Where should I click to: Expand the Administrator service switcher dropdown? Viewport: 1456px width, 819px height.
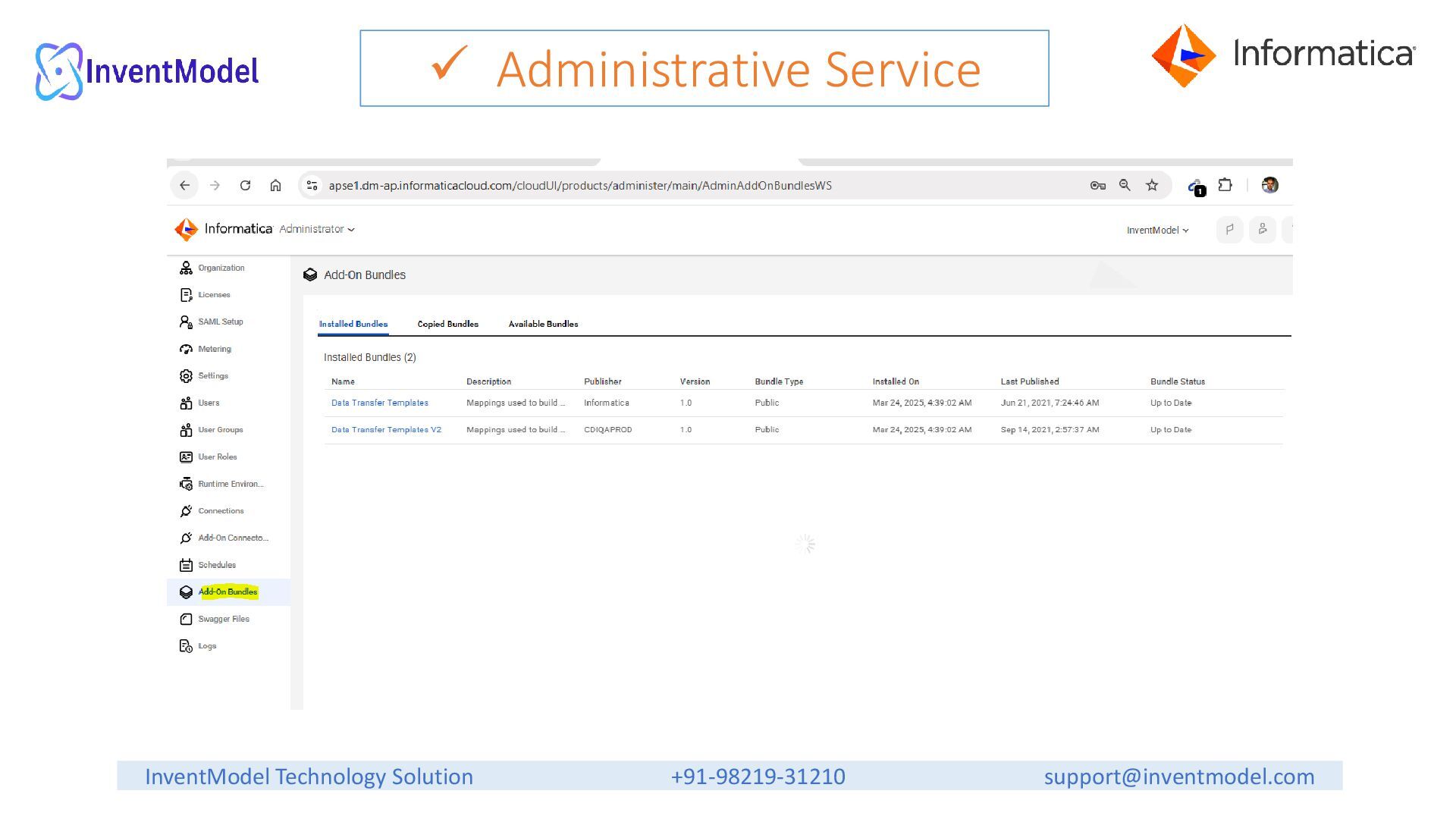317,229
